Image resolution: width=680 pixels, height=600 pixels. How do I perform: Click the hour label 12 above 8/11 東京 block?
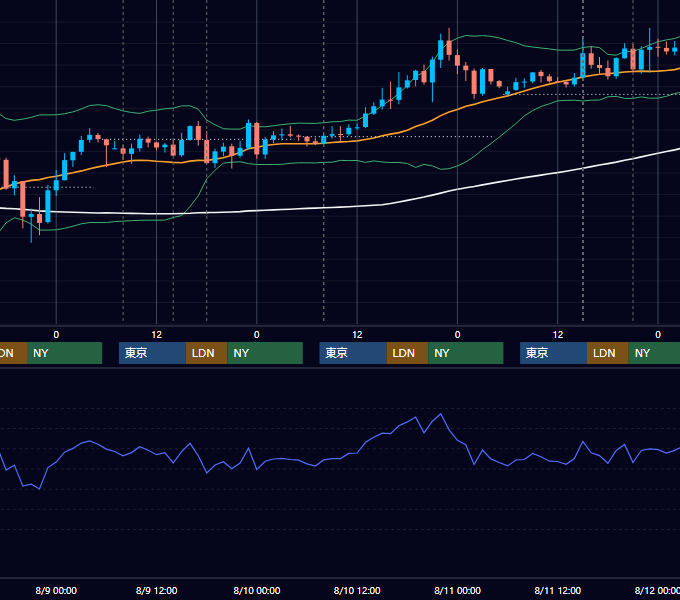[557, 335]
